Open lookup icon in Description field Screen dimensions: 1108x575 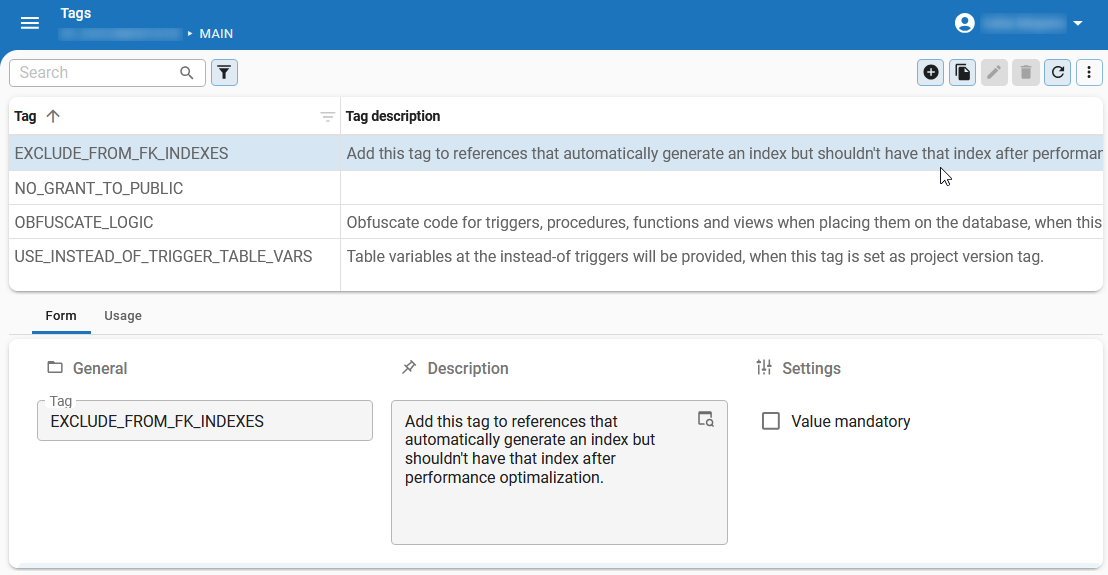tap(706, 419)
